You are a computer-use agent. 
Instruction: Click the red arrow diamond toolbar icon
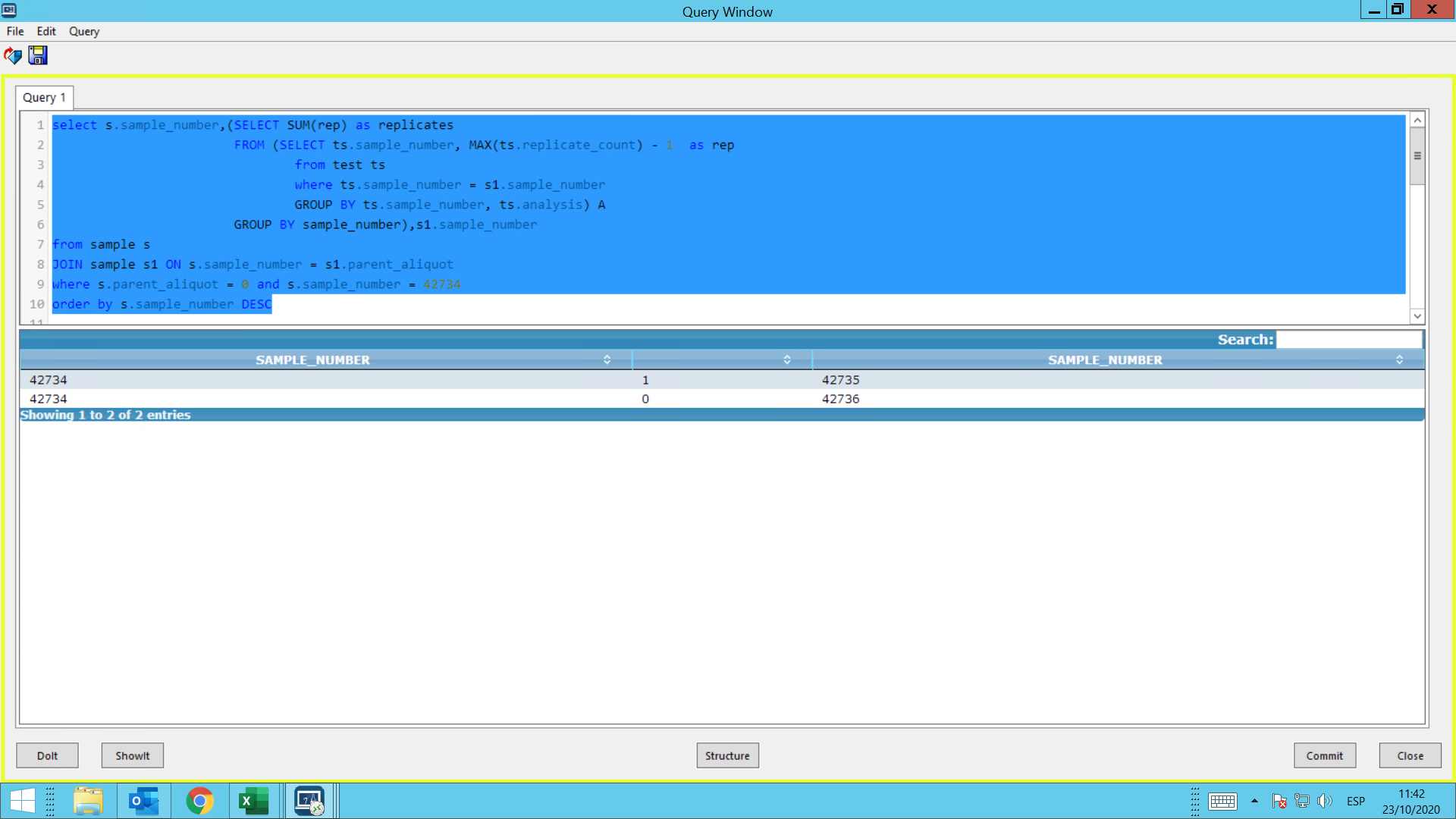pyautogui.click(x=13, y=55)
